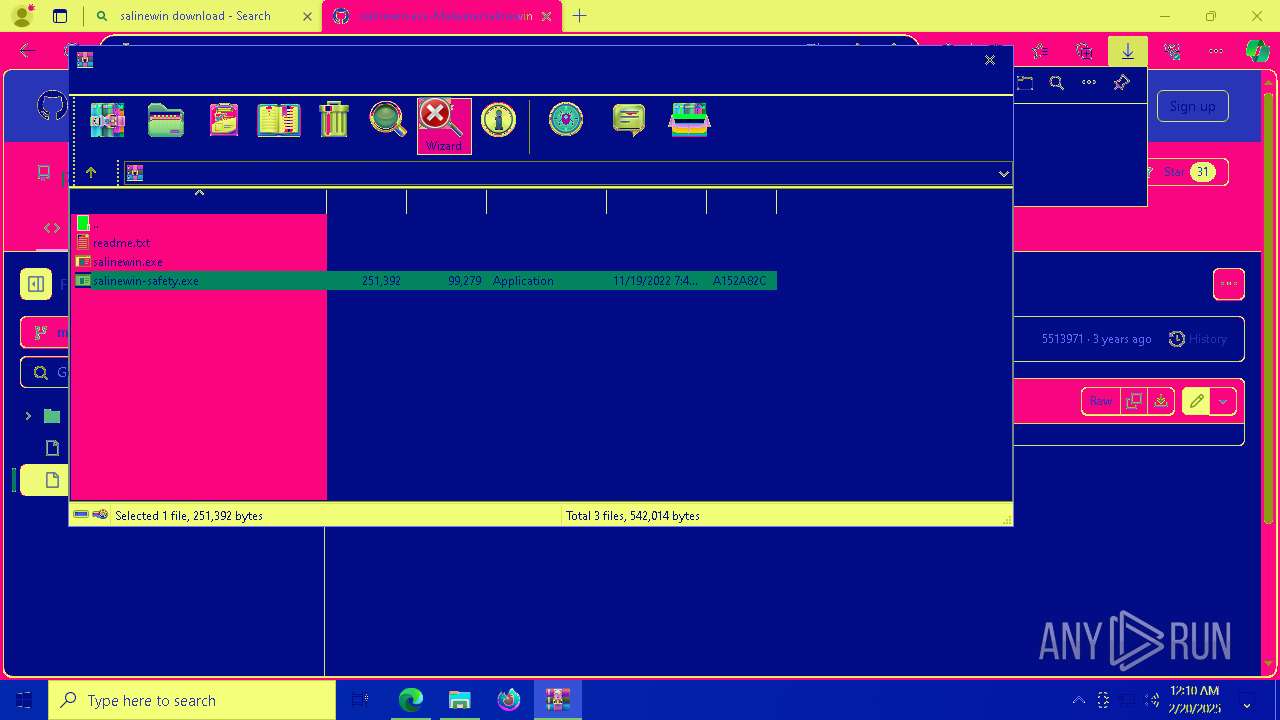Image resolution: width=1280 pixels, height=720 pixels.
Task: Click the Raw button on GitHub
Action: (1101, 401)
